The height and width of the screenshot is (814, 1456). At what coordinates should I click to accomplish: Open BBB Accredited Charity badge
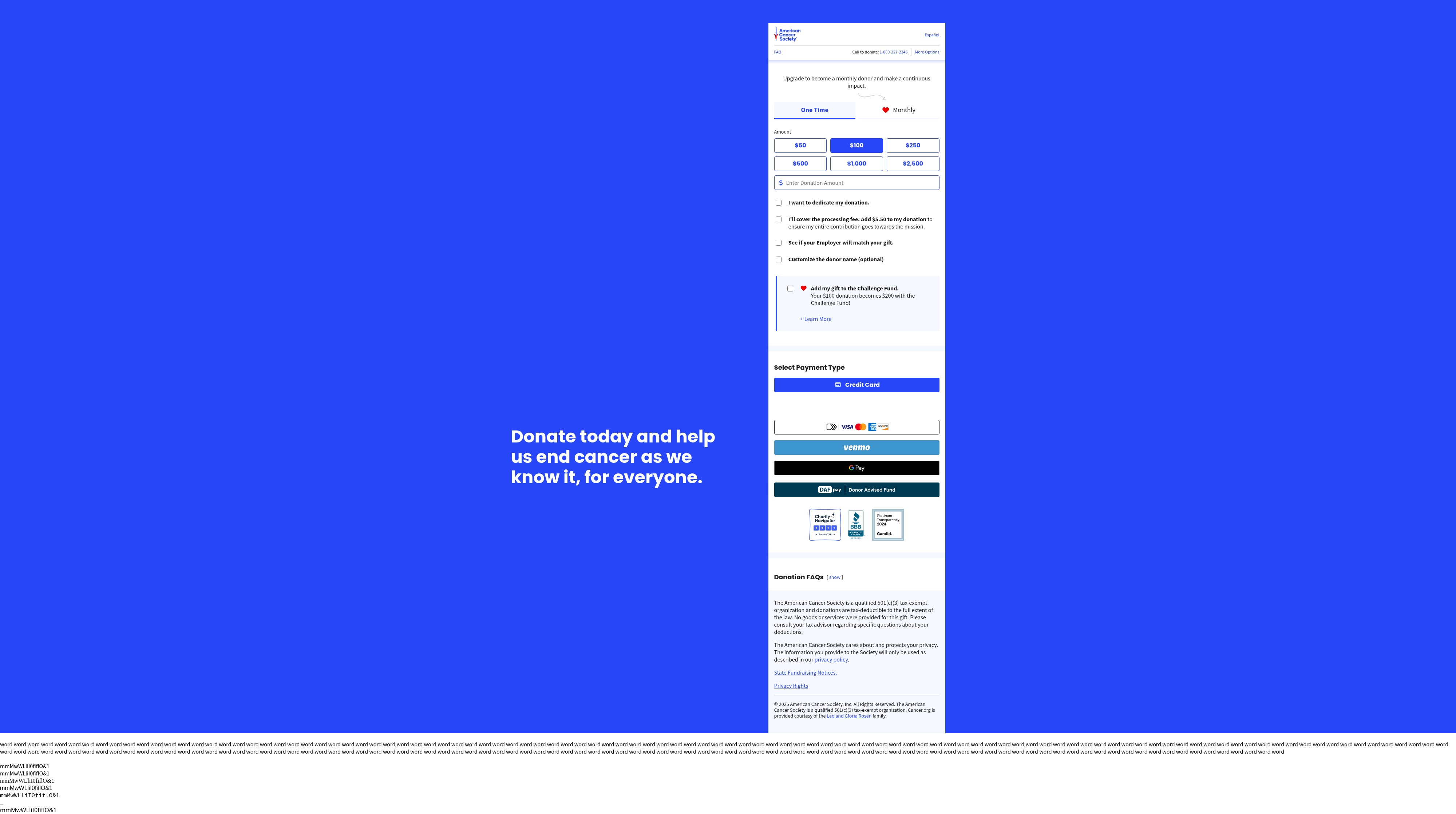856,525
